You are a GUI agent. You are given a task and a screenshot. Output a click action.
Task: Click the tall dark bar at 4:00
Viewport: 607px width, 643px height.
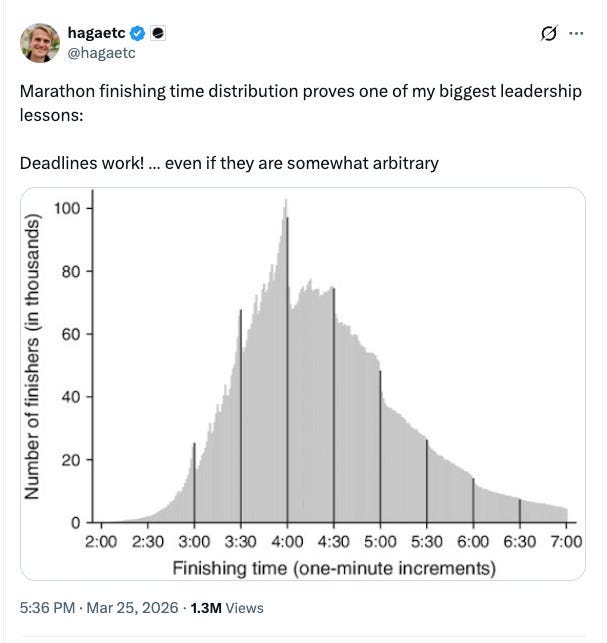pos(287,369)
